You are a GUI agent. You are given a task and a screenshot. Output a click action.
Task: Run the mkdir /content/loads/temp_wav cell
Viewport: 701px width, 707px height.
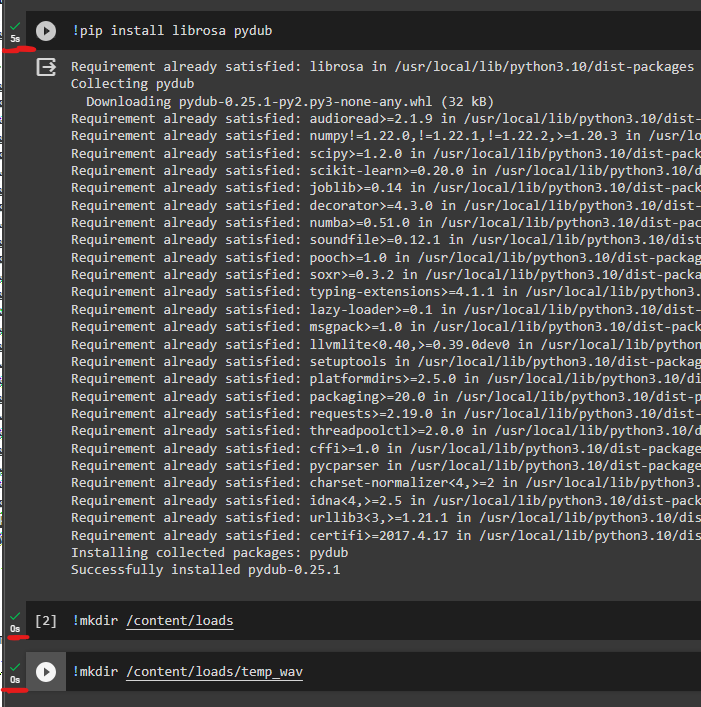pyautogui.click(x=46, y=672)
